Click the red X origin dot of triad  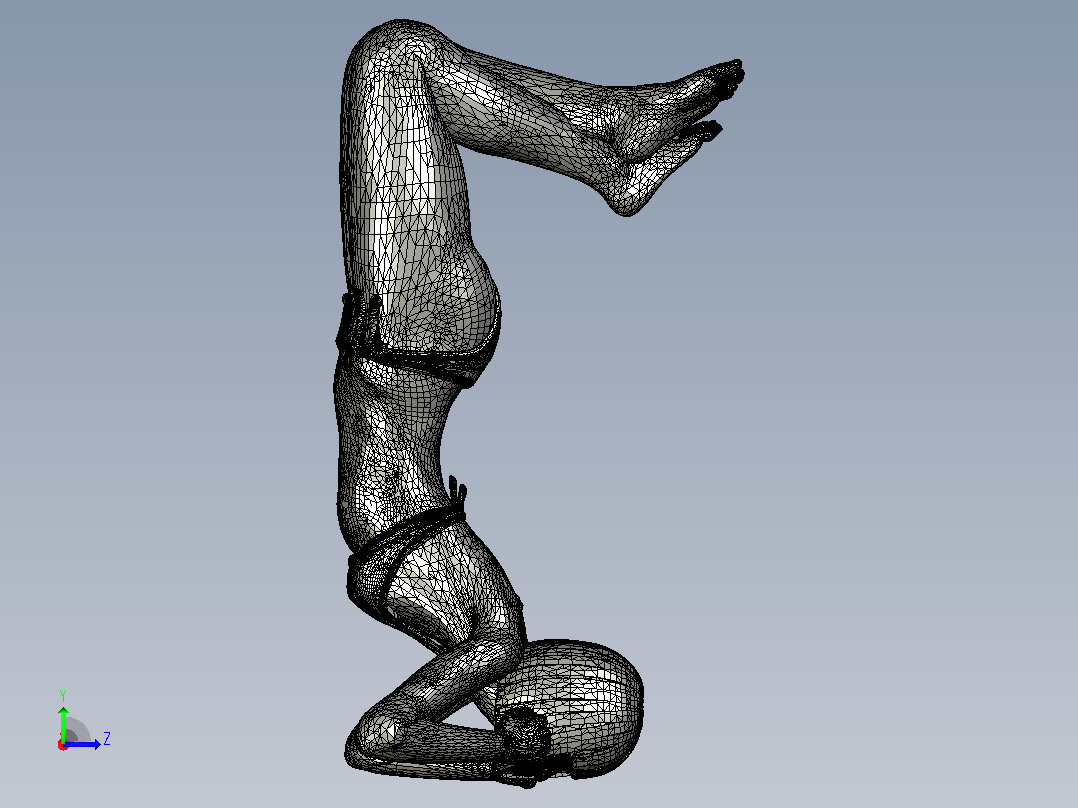coord(62,746)
